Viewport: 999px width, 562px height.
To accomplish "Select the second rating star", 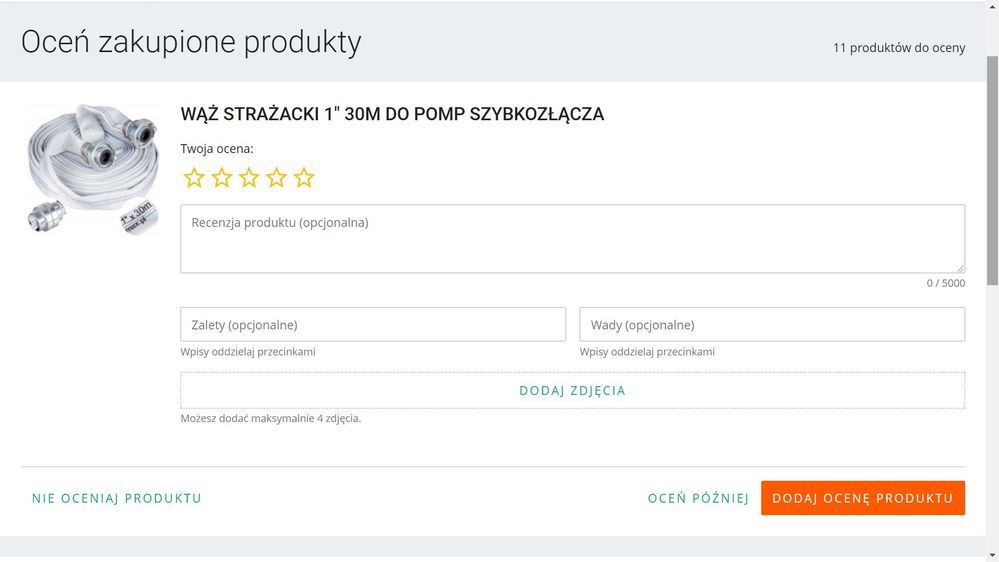I will [x=222, y=178].
